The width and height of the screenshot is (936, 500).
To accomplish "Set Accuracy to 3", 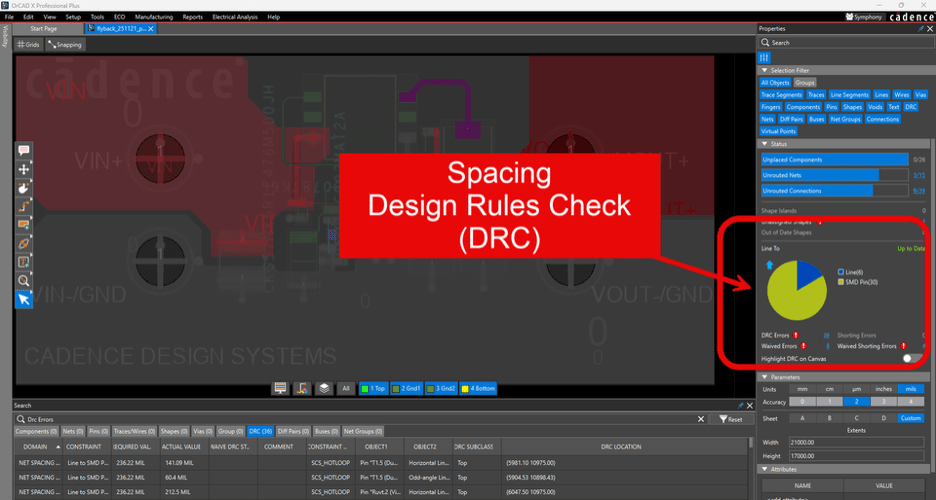I will [883, 402].
